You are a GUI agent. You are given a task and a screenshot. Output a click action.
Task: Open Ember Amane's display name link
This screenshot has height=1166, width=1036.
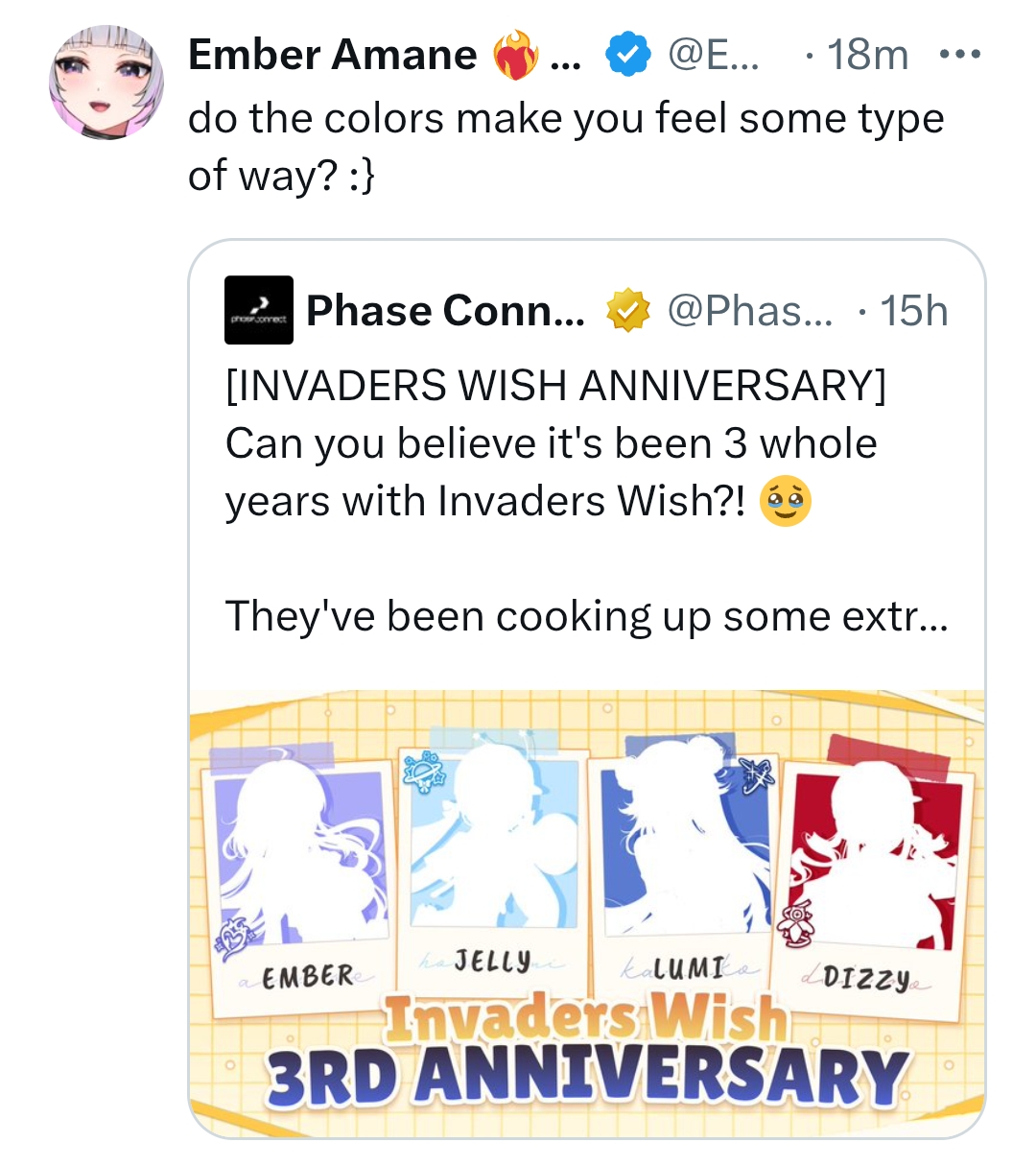click(x=332, y=55)
